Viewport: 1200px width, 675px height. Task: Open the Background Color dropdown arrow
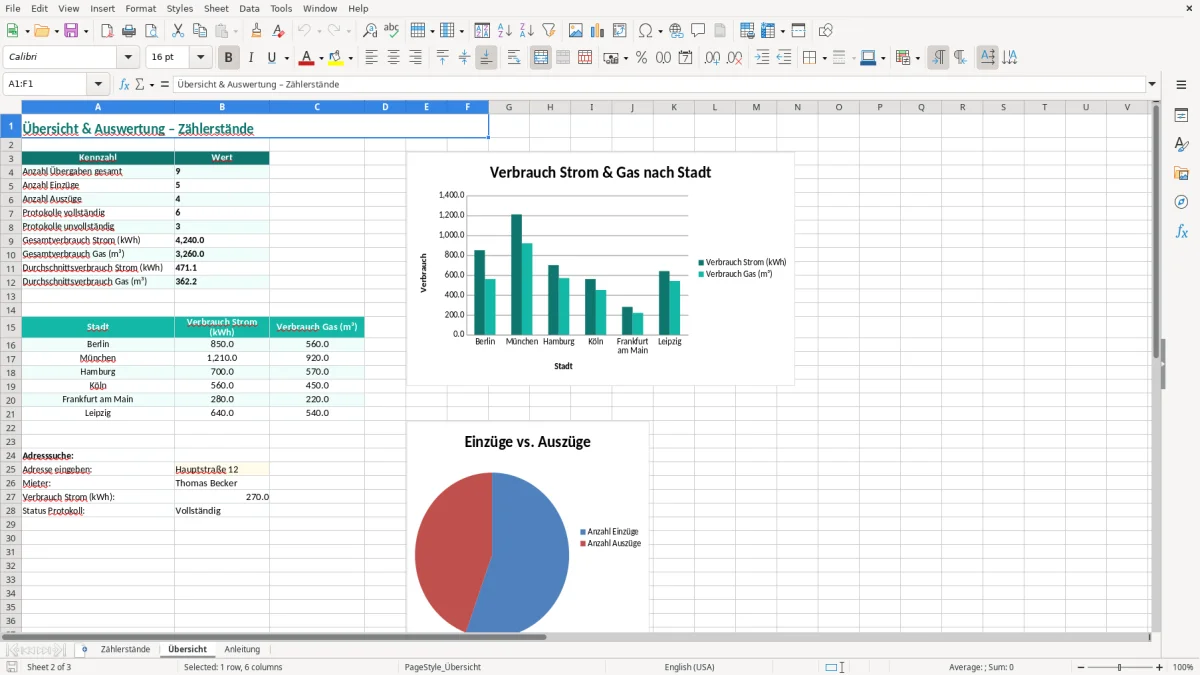(x=350, y=58)
